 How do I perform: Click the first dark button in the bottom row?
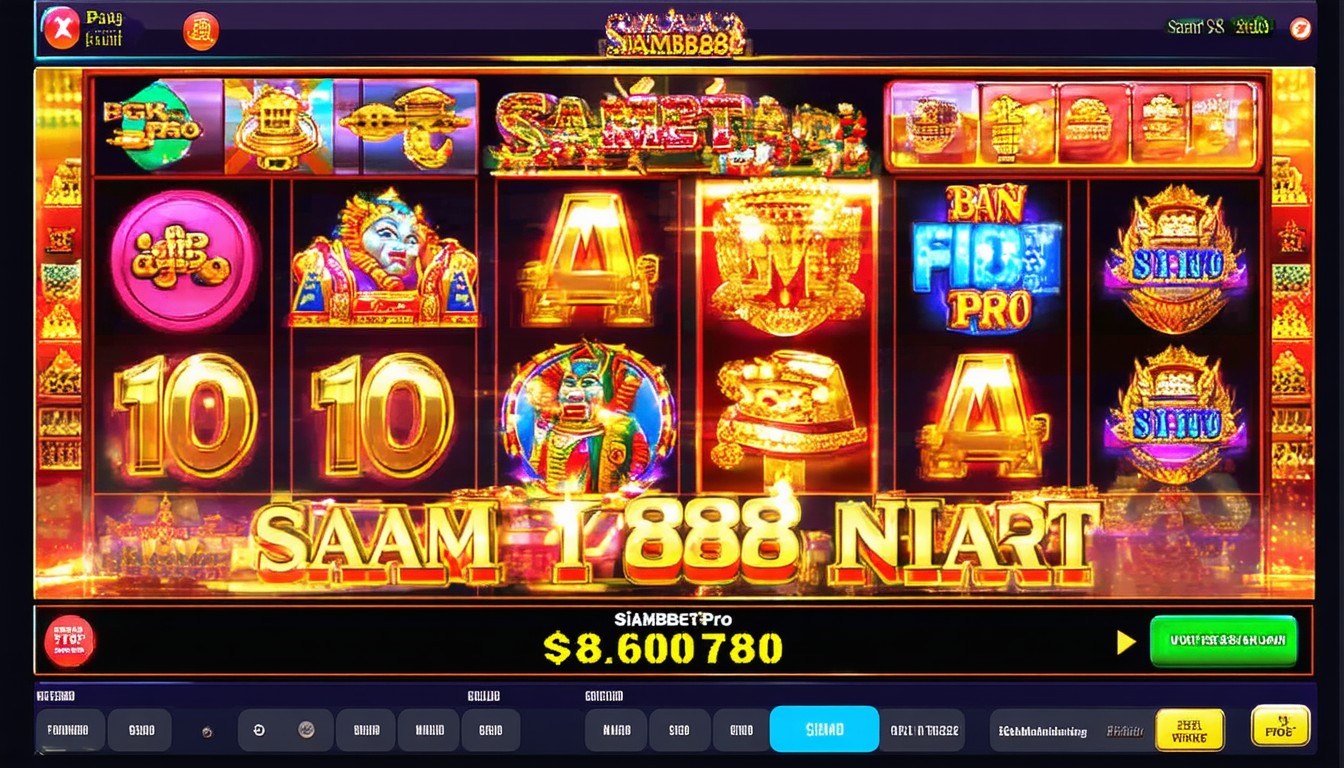point(70,731)
